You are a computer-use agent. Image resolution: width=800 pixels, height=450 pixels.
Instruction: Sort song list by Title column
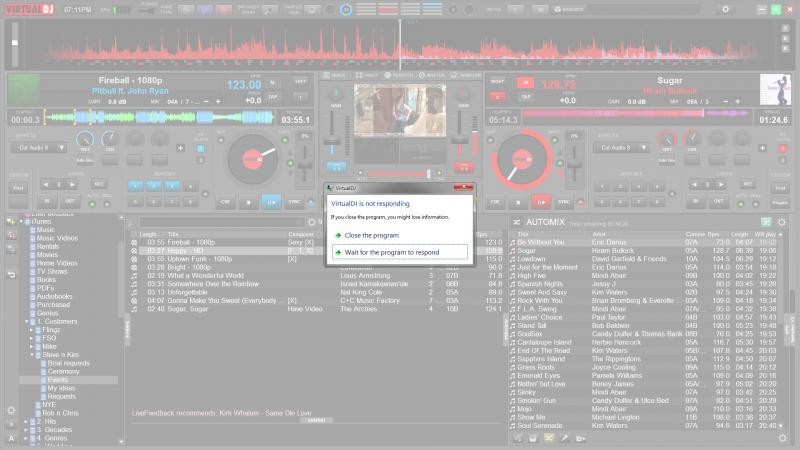pyautogui.click(x=173, y=234)
